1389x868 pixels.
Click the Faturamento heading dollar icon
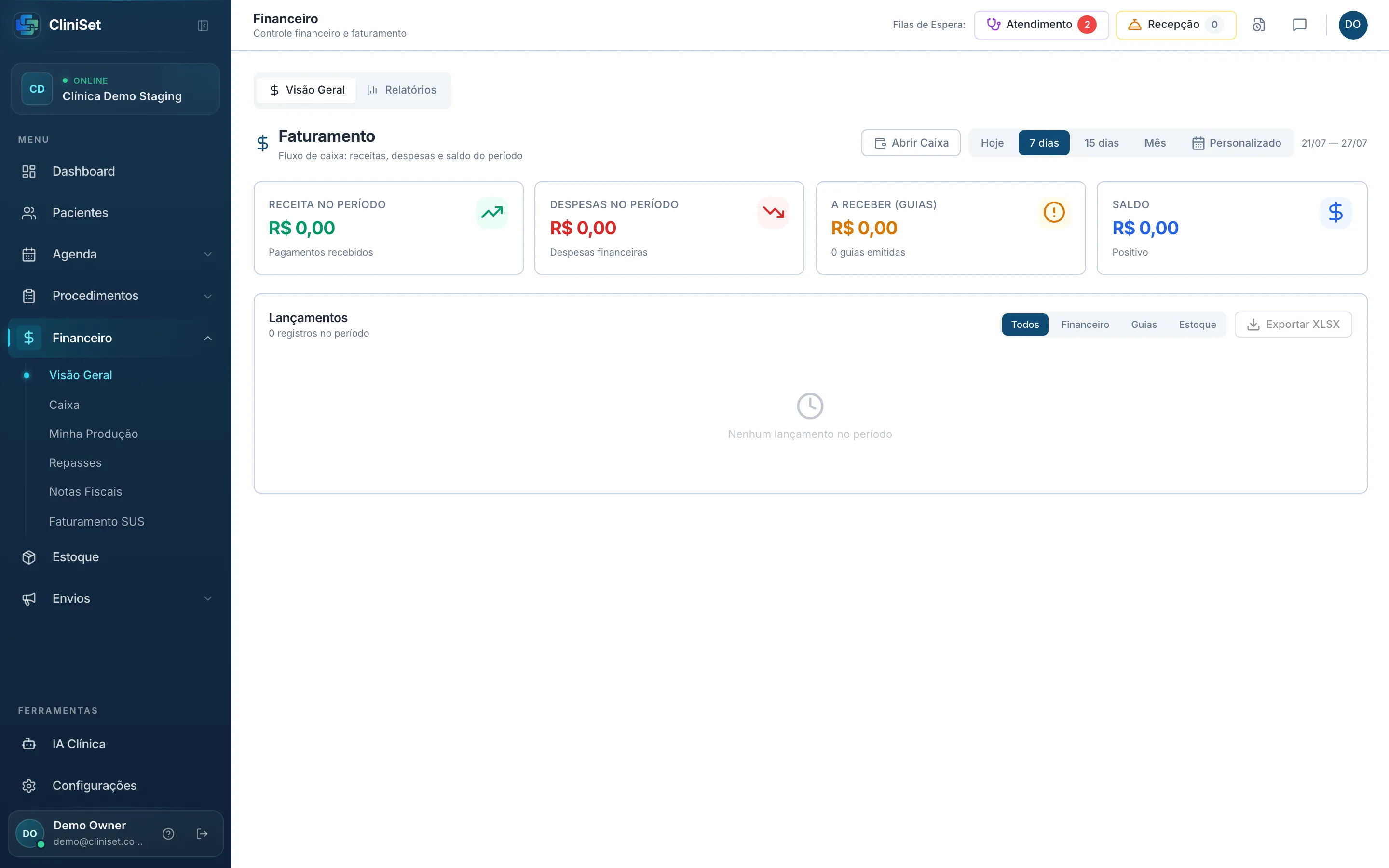pyautogui.click(x=262, y=143)
